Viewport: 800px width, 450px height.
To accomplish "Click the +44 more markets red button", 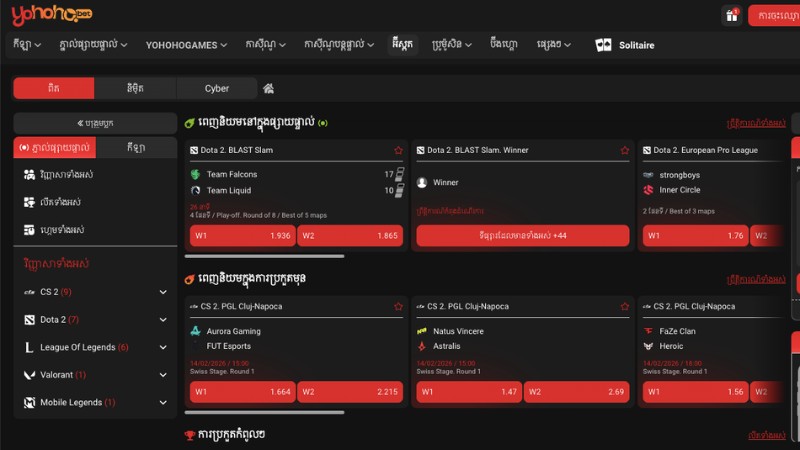I will pos(523,236).
